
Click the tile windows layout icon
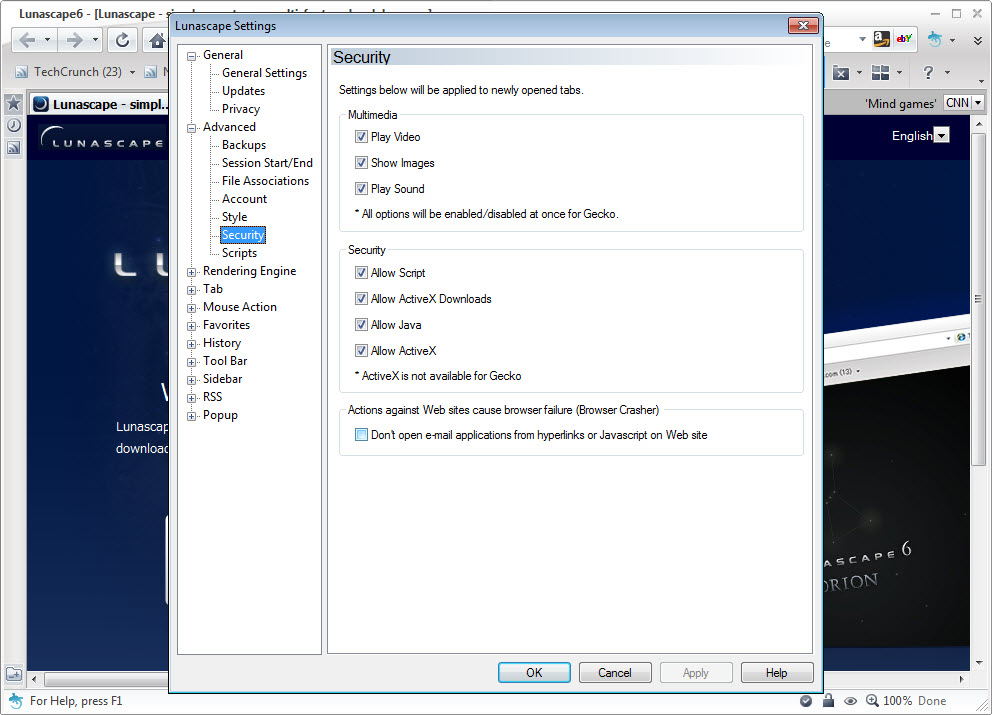click(x=880, y=73)
